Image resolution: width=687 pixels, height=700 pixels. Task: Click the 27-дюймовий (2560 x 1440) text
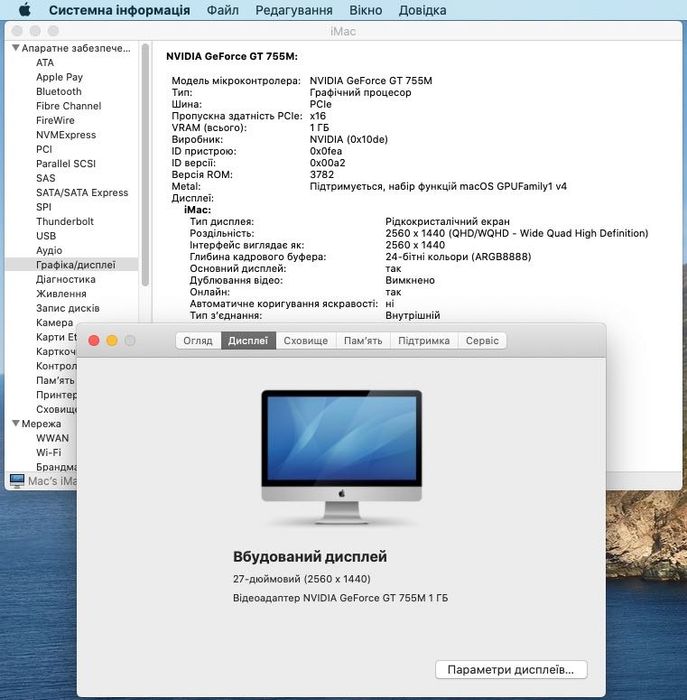(x=302, y=579)
